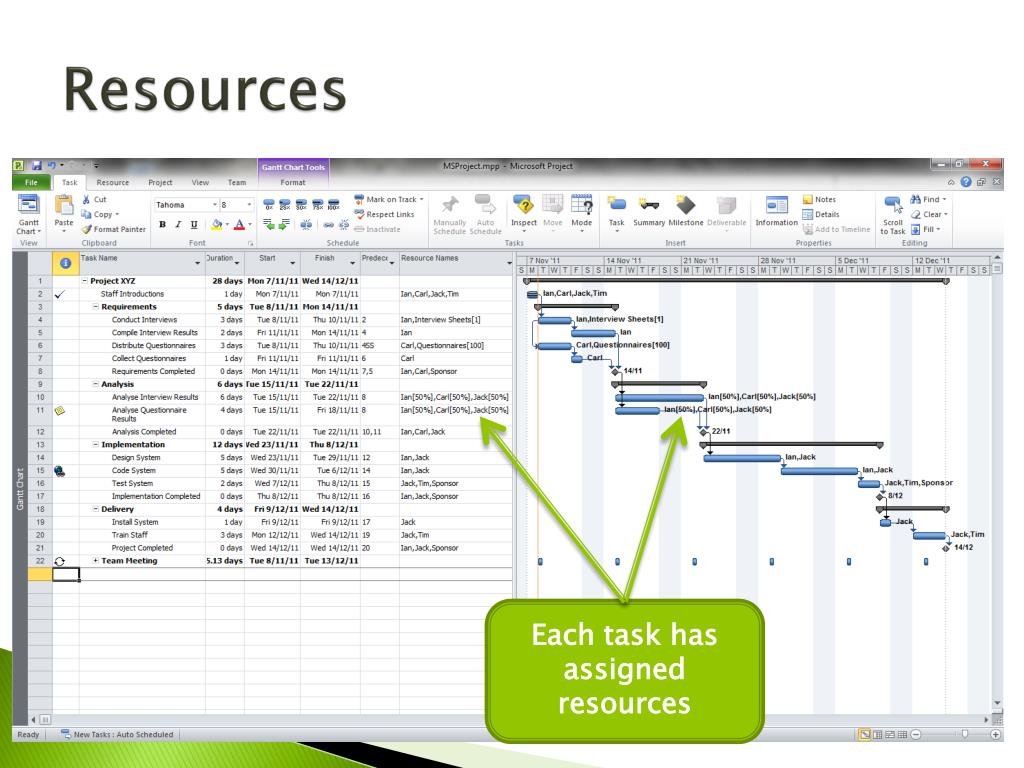Image resolution: width=1024 pixels, height=768 pixels.
Task: Apply Underline formatting
Action: click(x=194, y=225)
